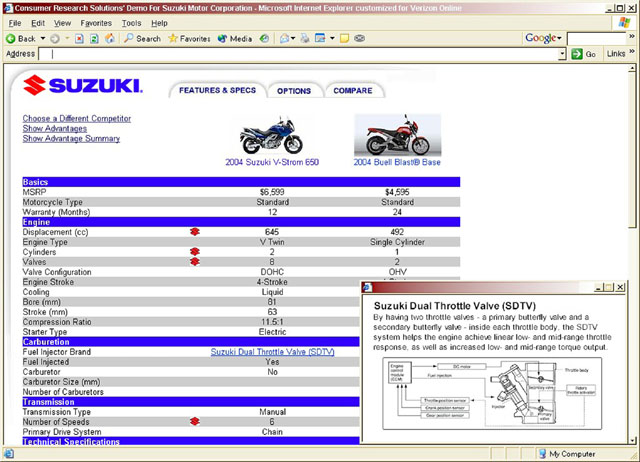Expand the Google toolbar overflow chevron
This screenshot has height=462, width=640.
[x=632, y=36]
